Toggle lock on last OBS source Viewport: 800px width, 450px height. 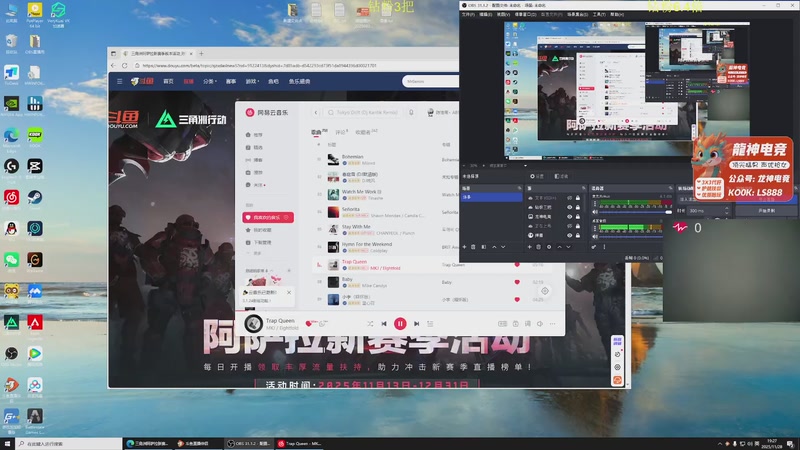578,235
